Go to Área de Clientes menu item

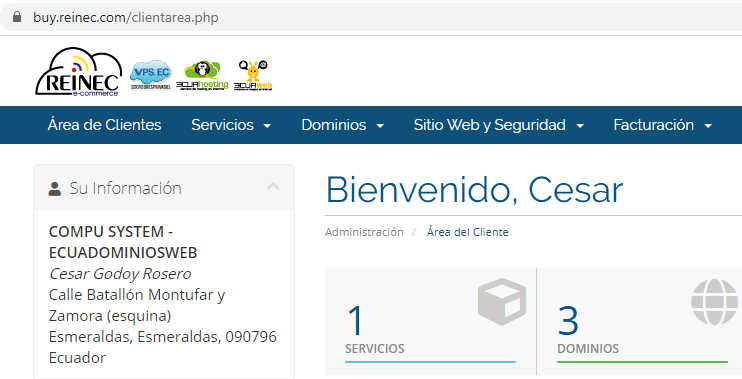coord(105,125)
